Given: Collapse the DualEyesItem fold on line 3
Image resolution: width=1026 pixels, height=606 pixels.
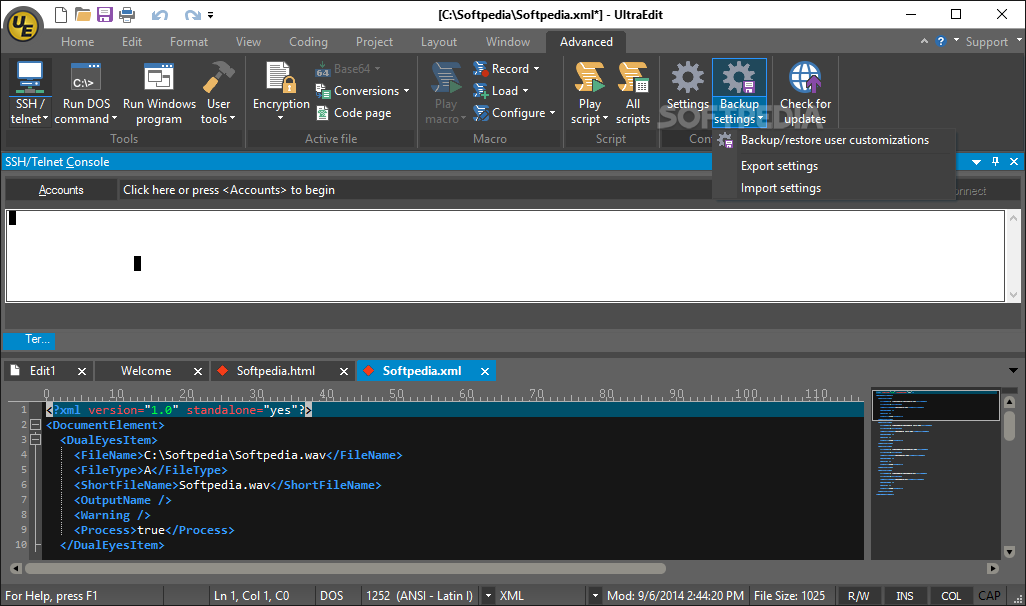Looking at the screenshot, I should click(x=35, y=440).
